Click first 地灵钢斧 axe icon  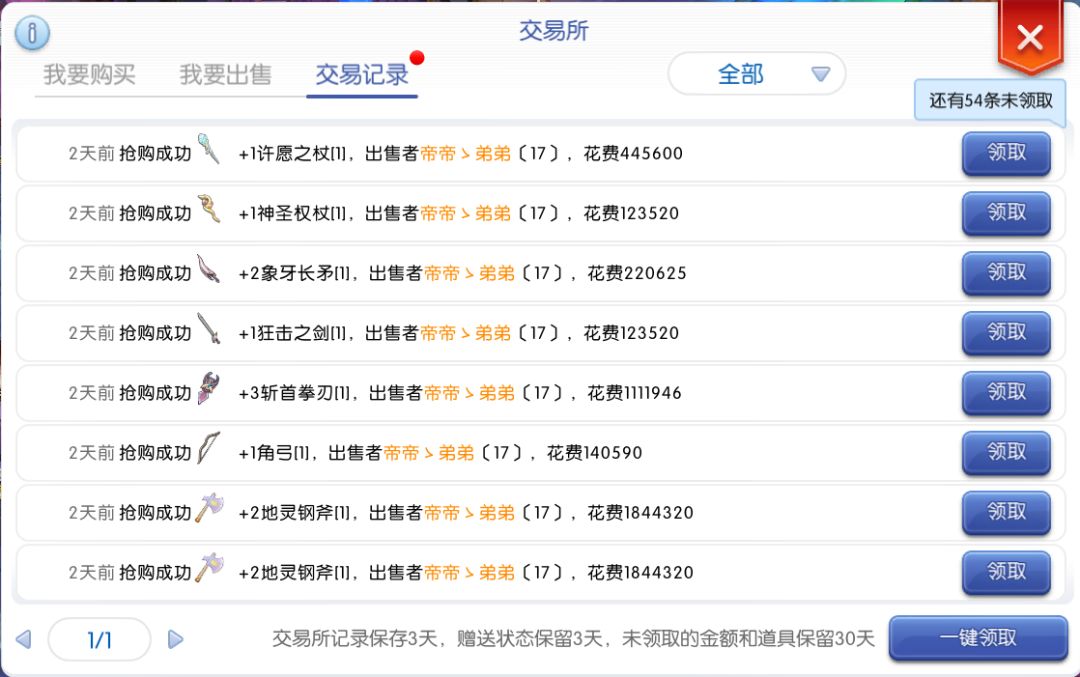point(209,508)
